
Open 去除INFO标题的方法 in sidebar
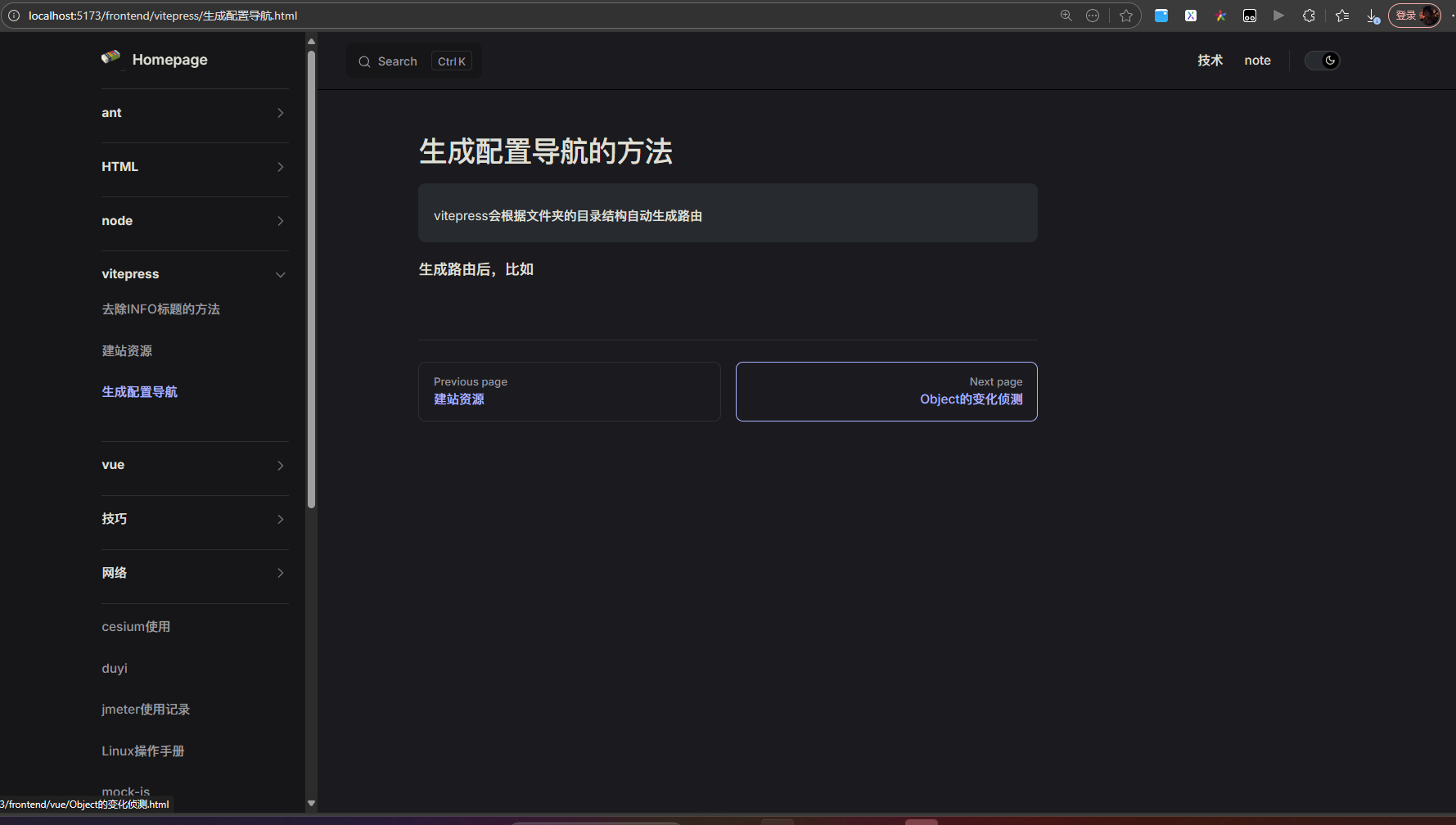160,309
